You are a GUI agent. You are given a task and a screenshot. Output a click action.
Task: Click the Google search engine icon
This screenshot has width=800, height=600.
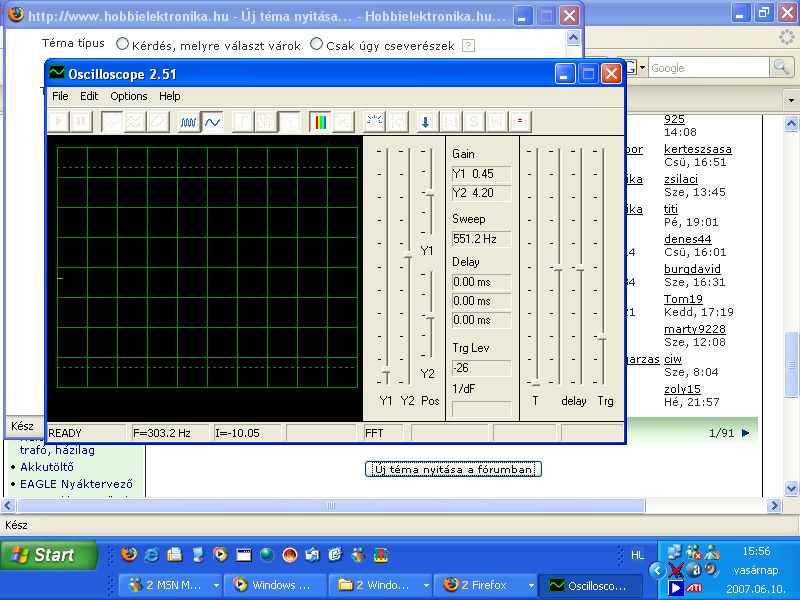tap(631, 67)
